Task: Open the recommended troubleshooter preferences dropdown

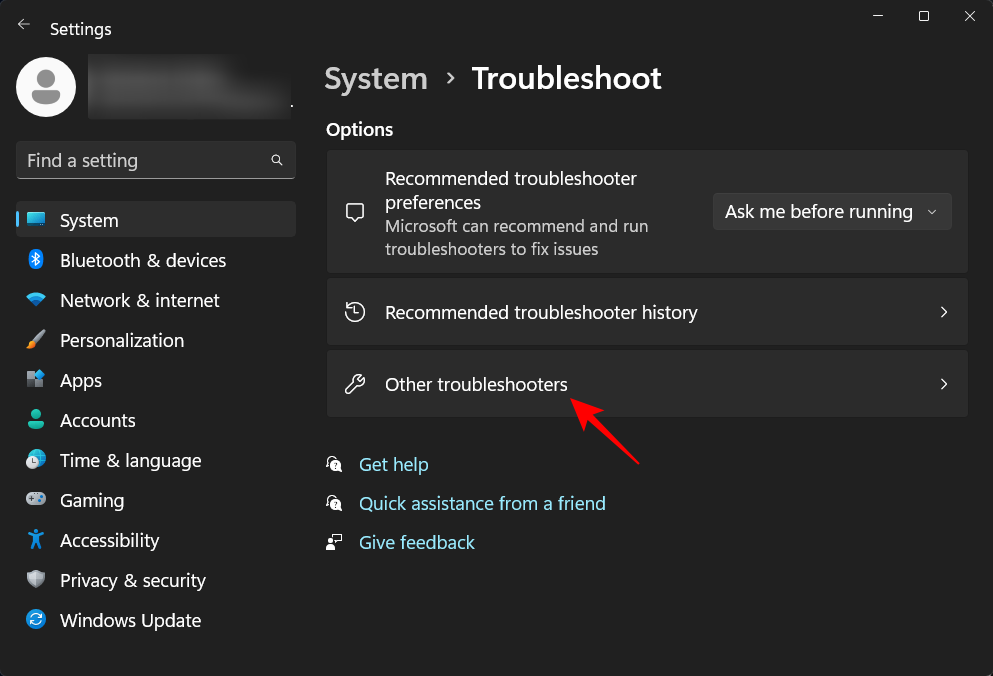Action: pos(831,211)
